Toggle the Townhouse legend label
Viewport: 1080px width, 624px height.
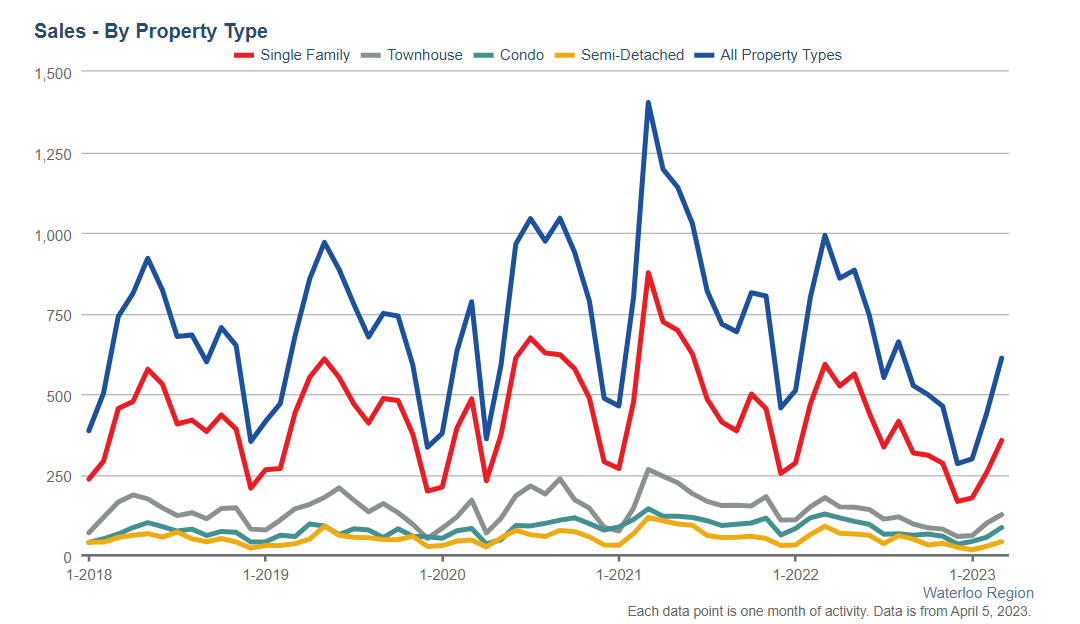(424, 55)
